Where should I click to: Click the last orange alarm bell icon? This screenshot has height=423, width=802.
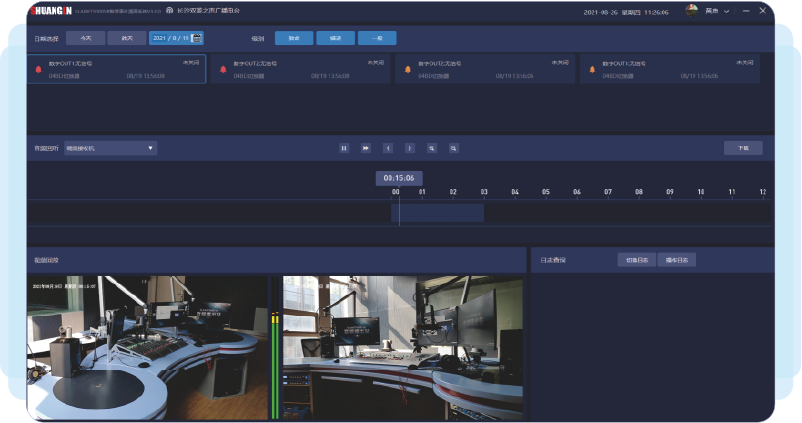(x=592, y=70)
